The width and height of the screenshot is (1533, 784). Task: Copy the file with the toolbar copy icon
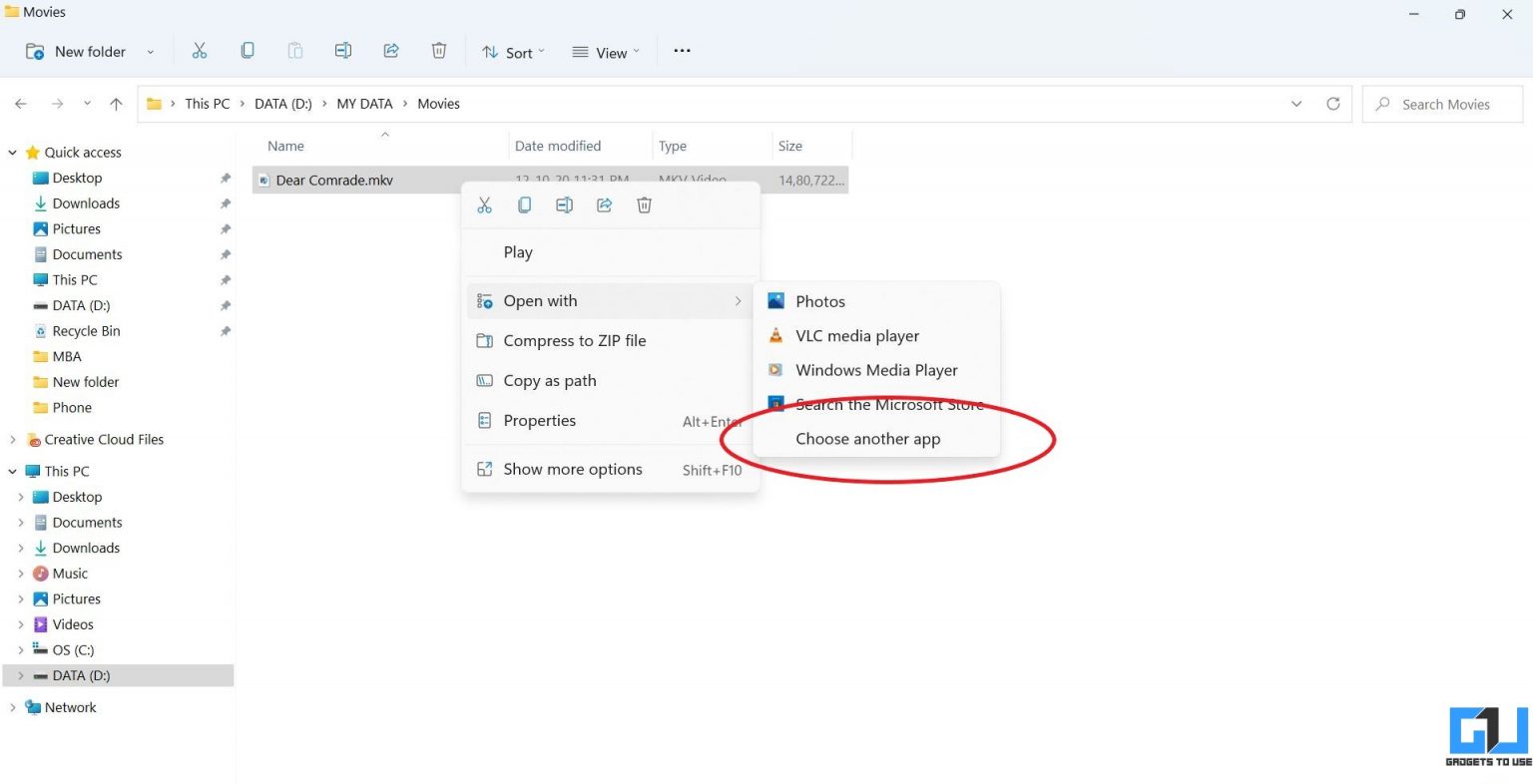(x=247, y=50)
